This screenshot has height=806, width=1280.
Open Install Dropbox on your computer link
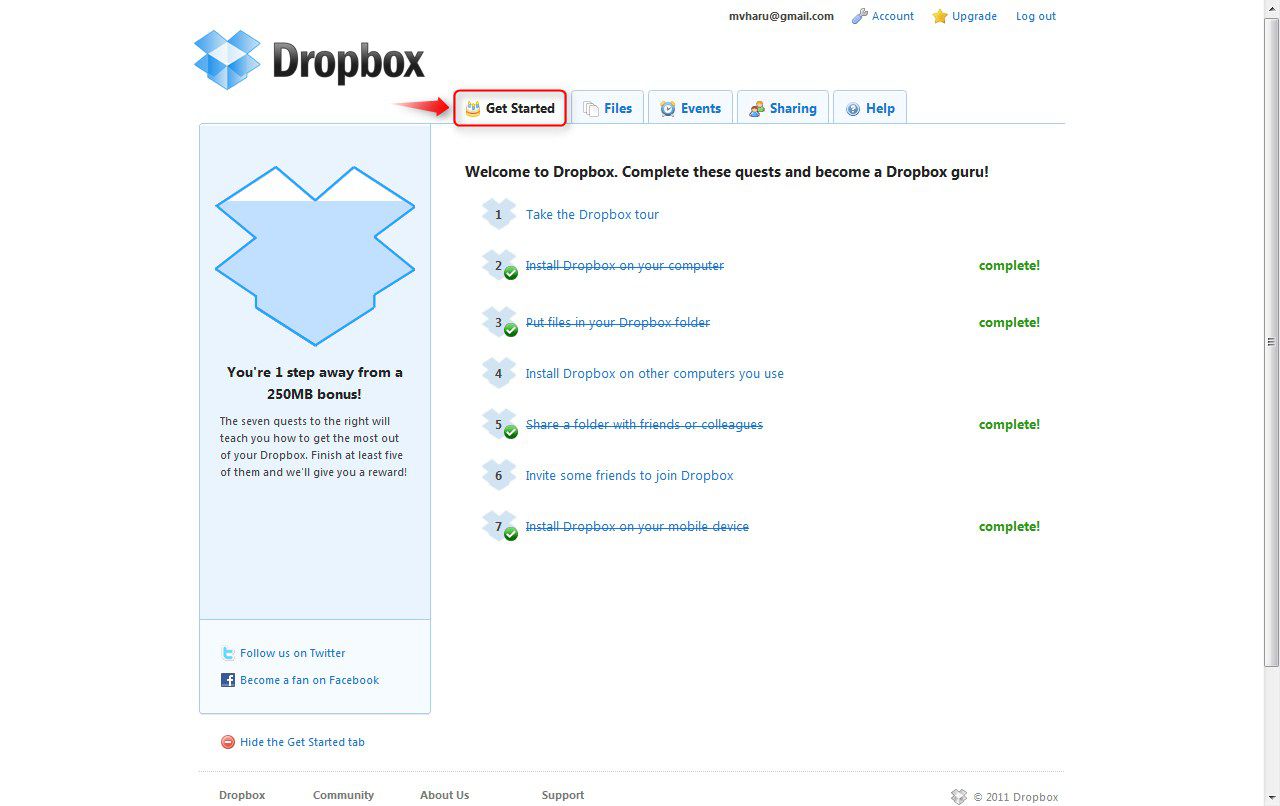click(x=625, y=265)
